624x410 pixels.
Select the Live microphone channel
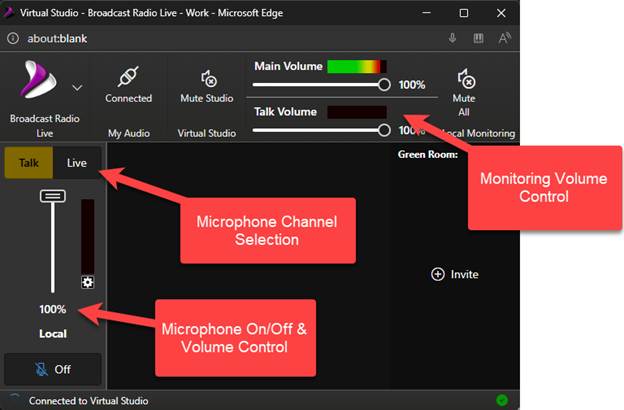coord(77,163)
